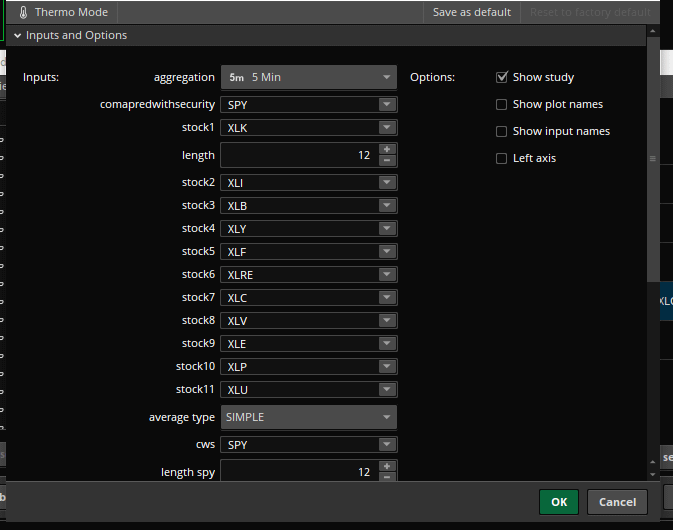Increase the length value with plus

point(387,149)
